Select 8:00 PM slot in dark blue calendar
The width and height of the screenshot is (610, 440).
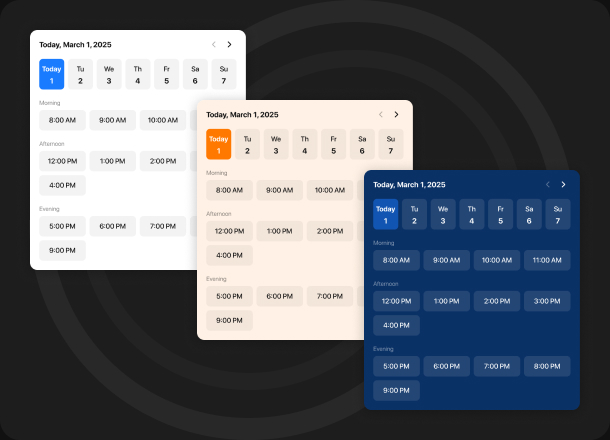pos(547,366)
